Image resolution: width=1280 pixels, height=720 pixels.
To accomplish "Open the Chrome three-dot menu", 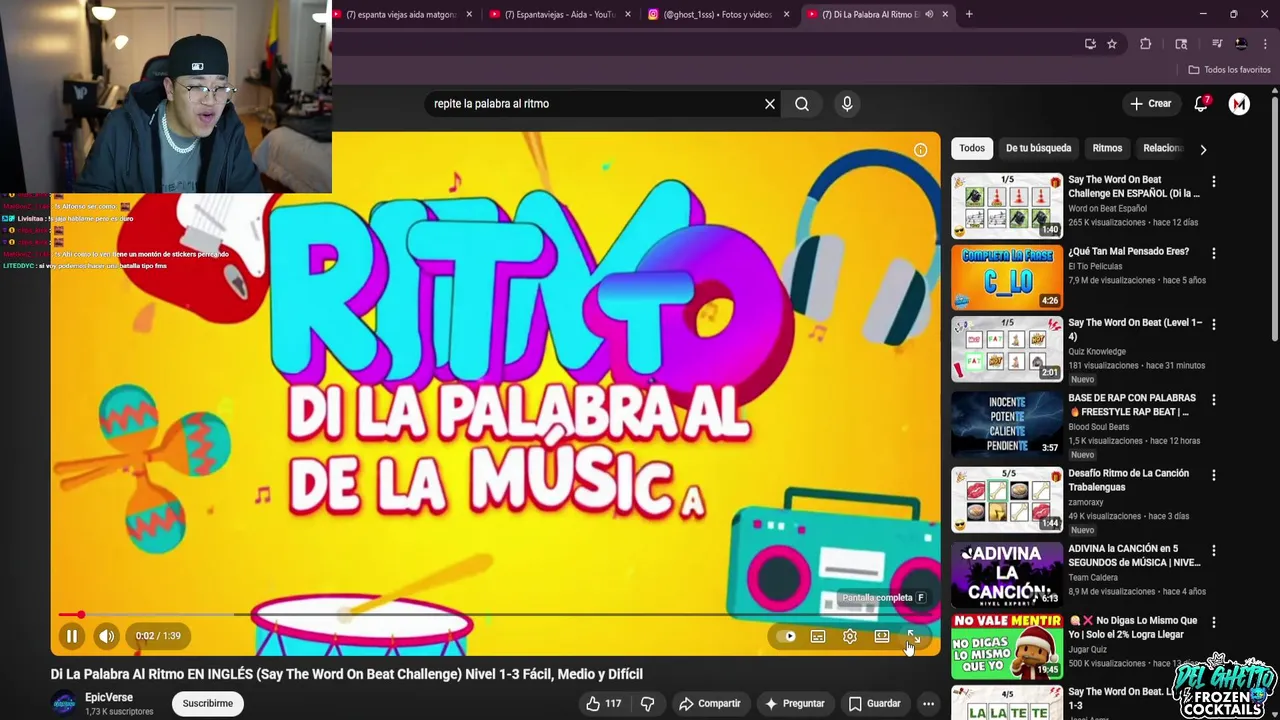I will click(1265, 44).
